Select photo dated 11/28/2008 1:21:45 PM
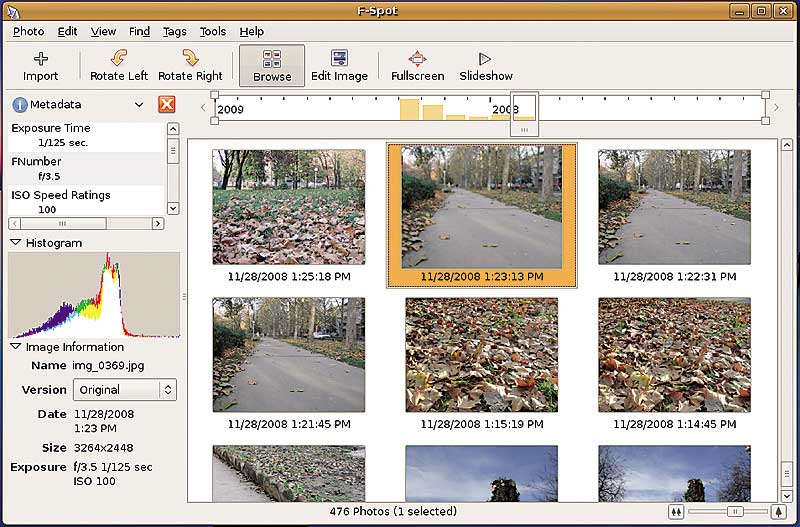 pos(289,355)
